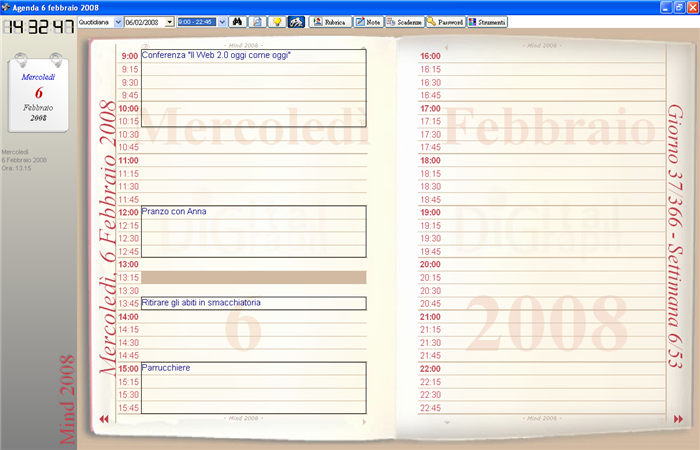This screenshot has height=450, width=700.
Task: Click the 21:45 time slot label
Action: click(x=430, y=356)
